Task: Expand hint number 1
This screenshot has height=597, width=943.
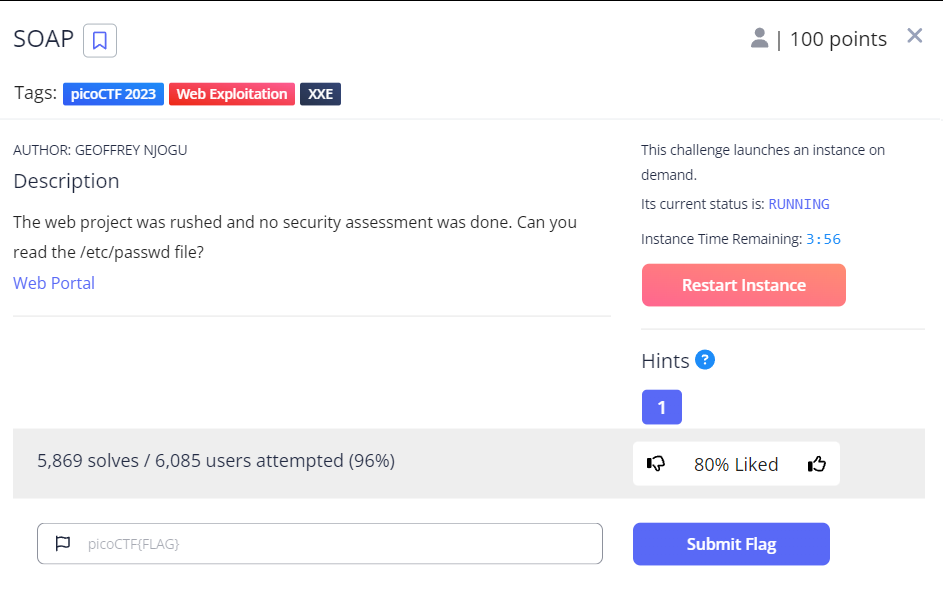Action: click(661, 407)
